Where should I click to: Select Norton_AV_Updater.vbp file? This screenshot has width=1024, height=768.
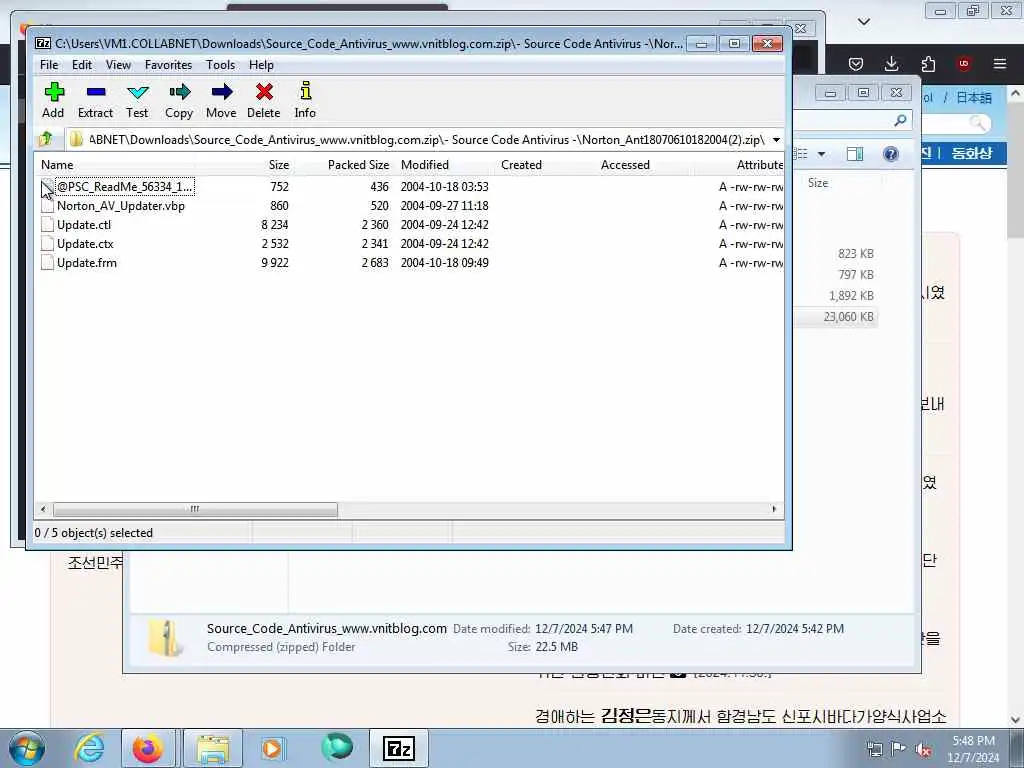tap(121, 206)
